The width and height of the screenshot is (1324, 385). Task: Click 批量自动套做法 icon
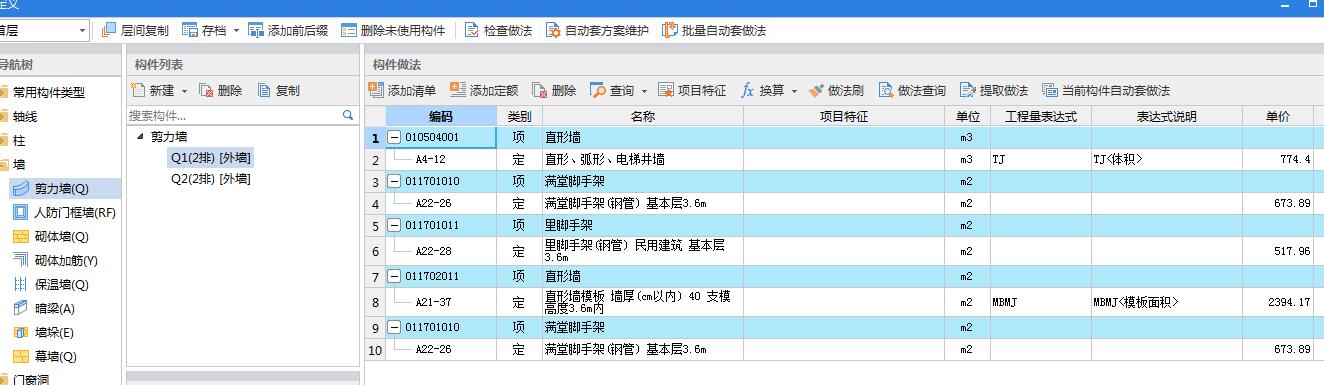670,31
